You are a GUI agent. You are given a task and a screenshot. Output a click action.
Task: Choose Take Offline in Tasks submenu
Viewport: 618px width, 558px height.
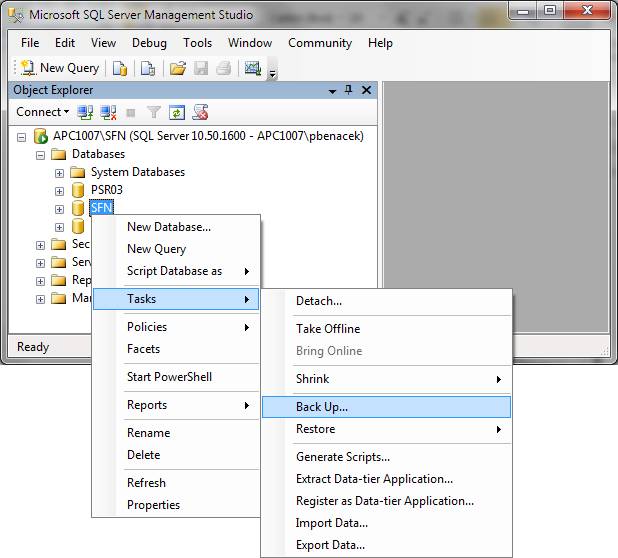tap(386, 329)
